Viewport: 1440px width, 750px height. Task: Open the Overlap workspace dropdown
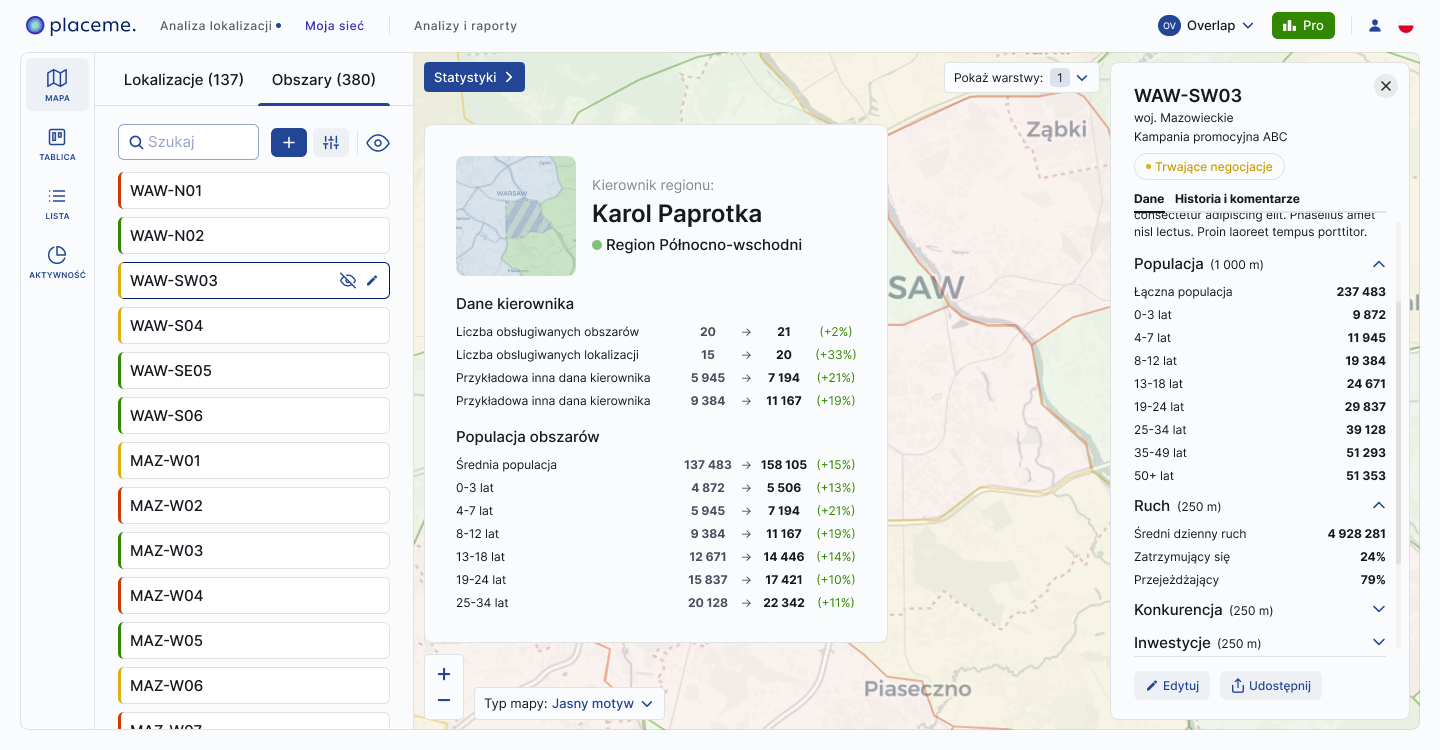[x=1207, y=25]
